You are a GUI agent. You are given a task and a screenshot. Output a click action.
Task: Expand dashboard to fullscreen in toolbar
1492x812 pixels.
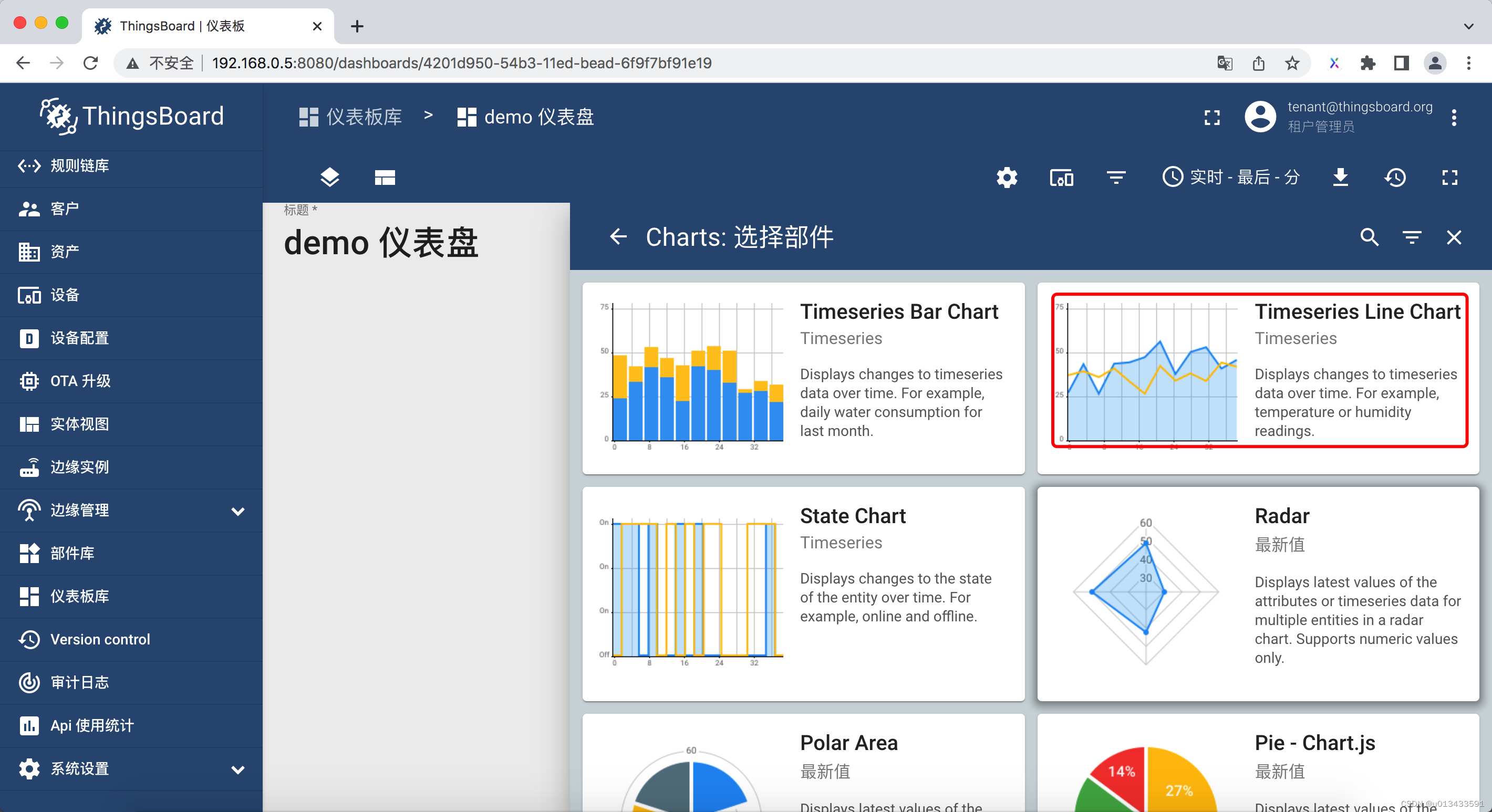pyautogui.click(x=1450, y=177)
